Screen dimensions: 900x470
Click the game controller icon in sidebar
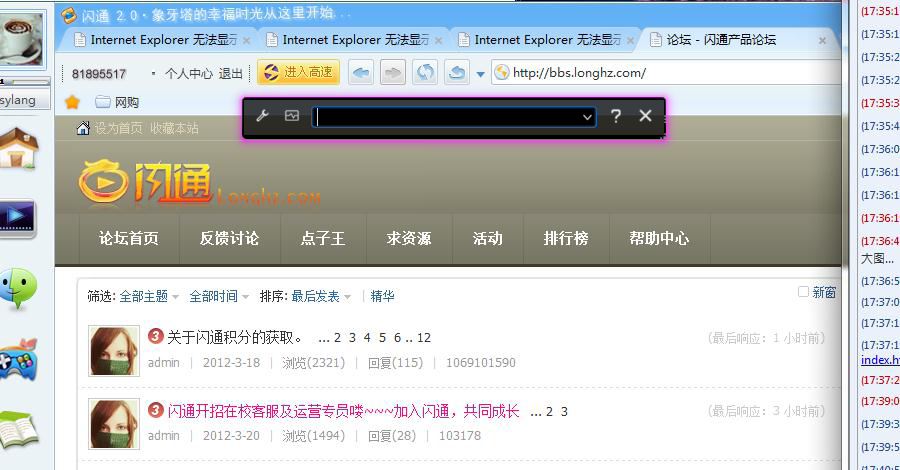coord(18,360)
